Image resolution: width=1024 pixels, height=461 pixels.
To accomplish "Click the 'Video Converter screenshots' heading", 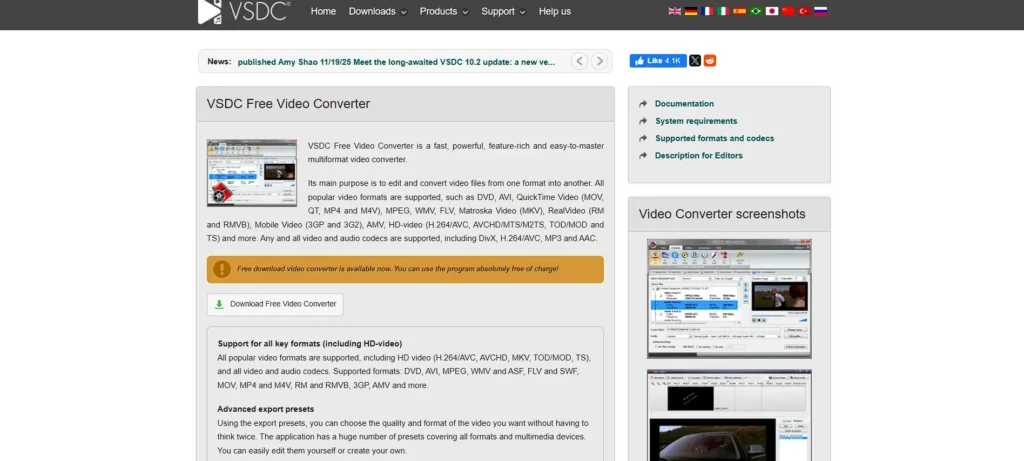I will click(722, 214).
